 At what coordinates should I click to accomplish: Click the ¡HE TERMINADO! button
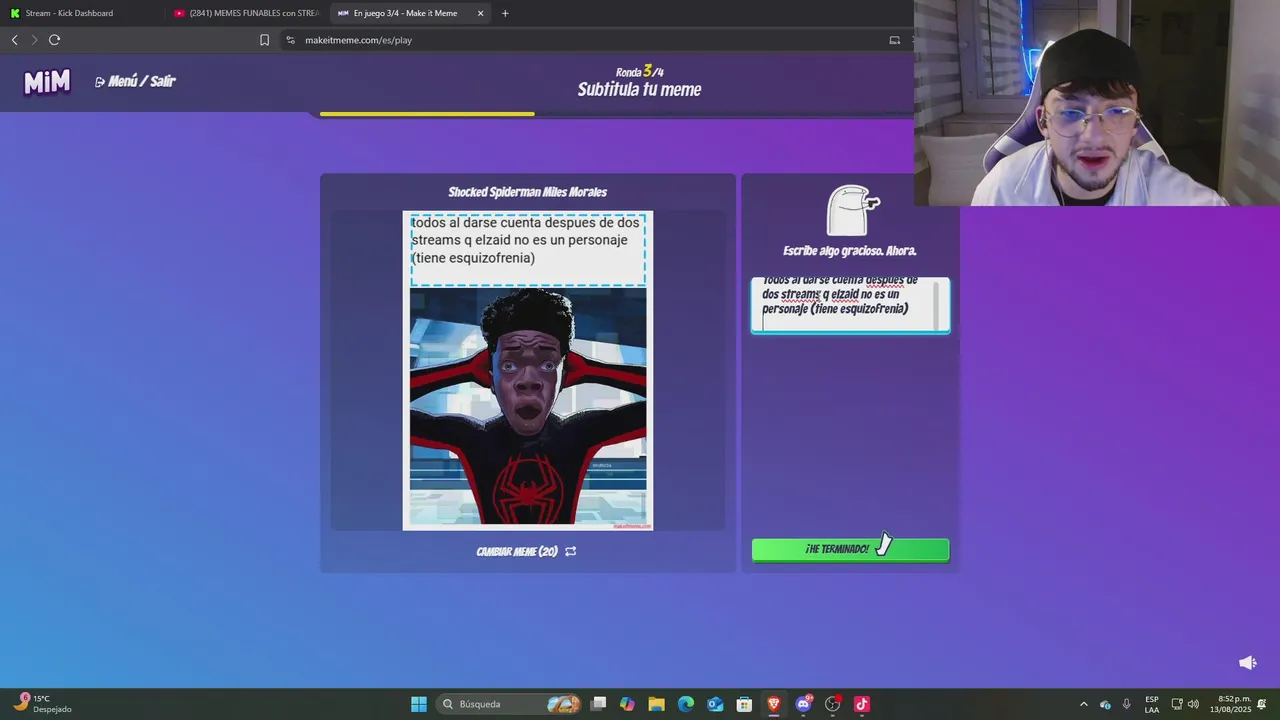pyautogui.click(x=850, y=549)
